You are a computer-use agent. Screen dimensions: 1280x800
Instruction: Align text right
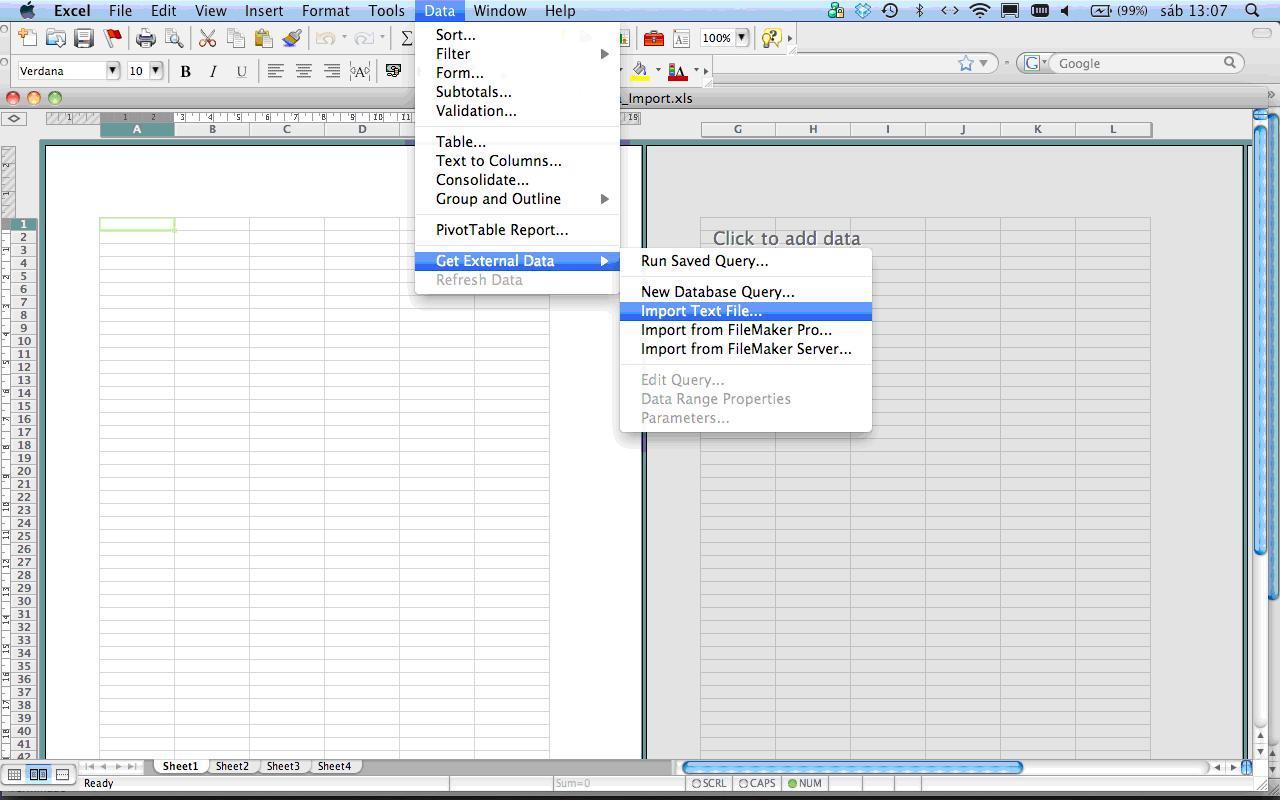[331, 71]
